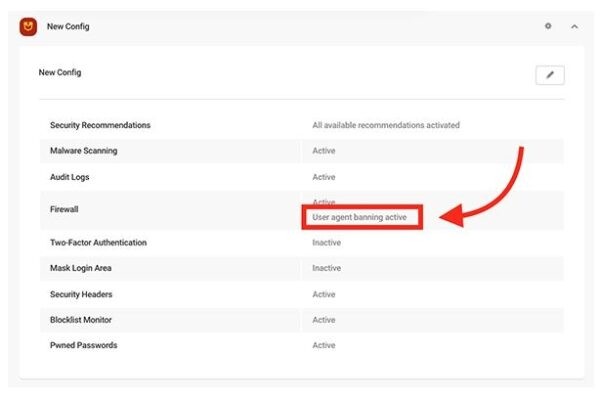Click the Mask Login Area row label
The height and width of the screenshot is (399, 600).
click(81, 268)
